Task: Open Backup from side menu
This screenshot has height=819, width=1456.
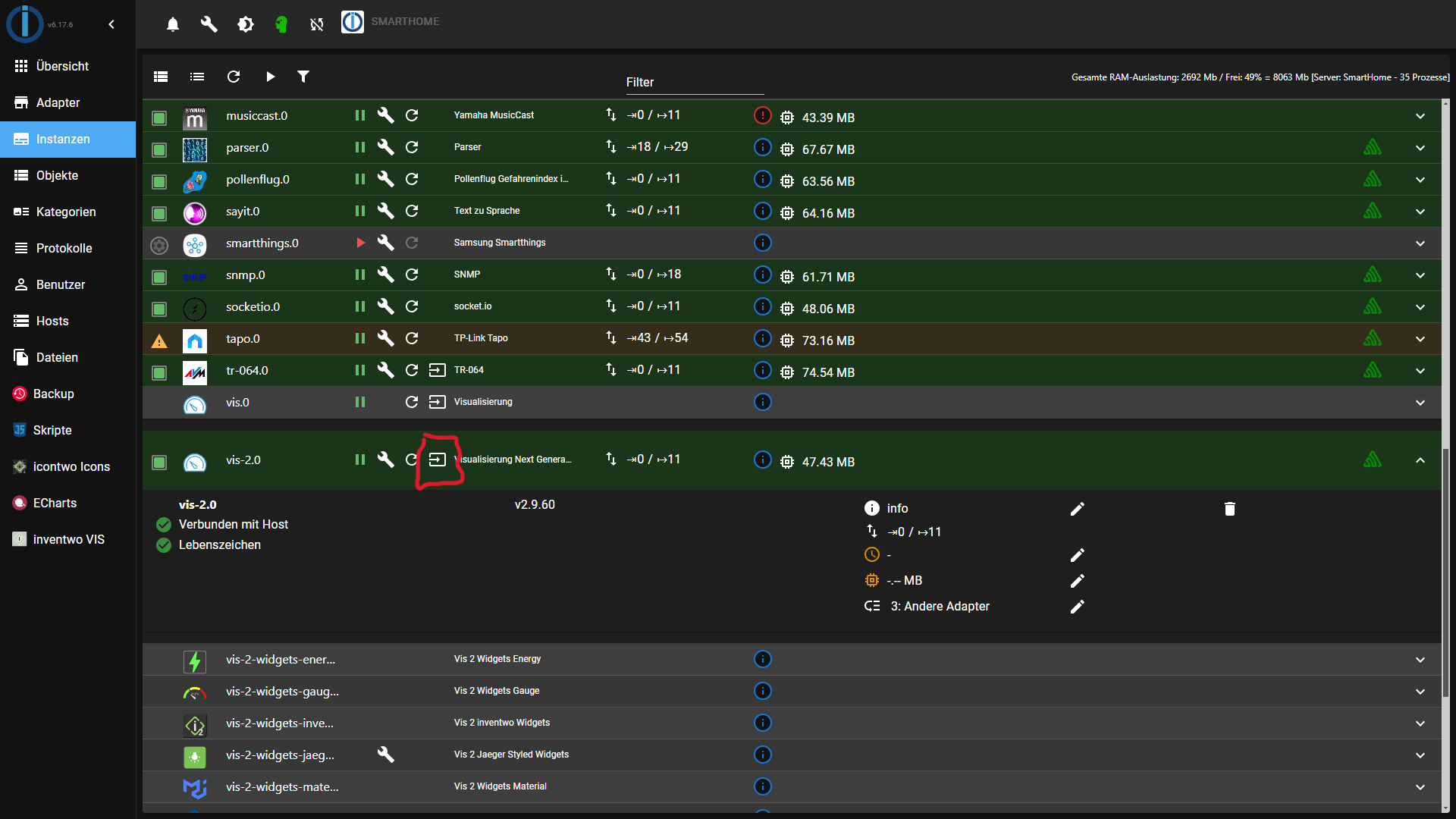Action: coord(53,394)
